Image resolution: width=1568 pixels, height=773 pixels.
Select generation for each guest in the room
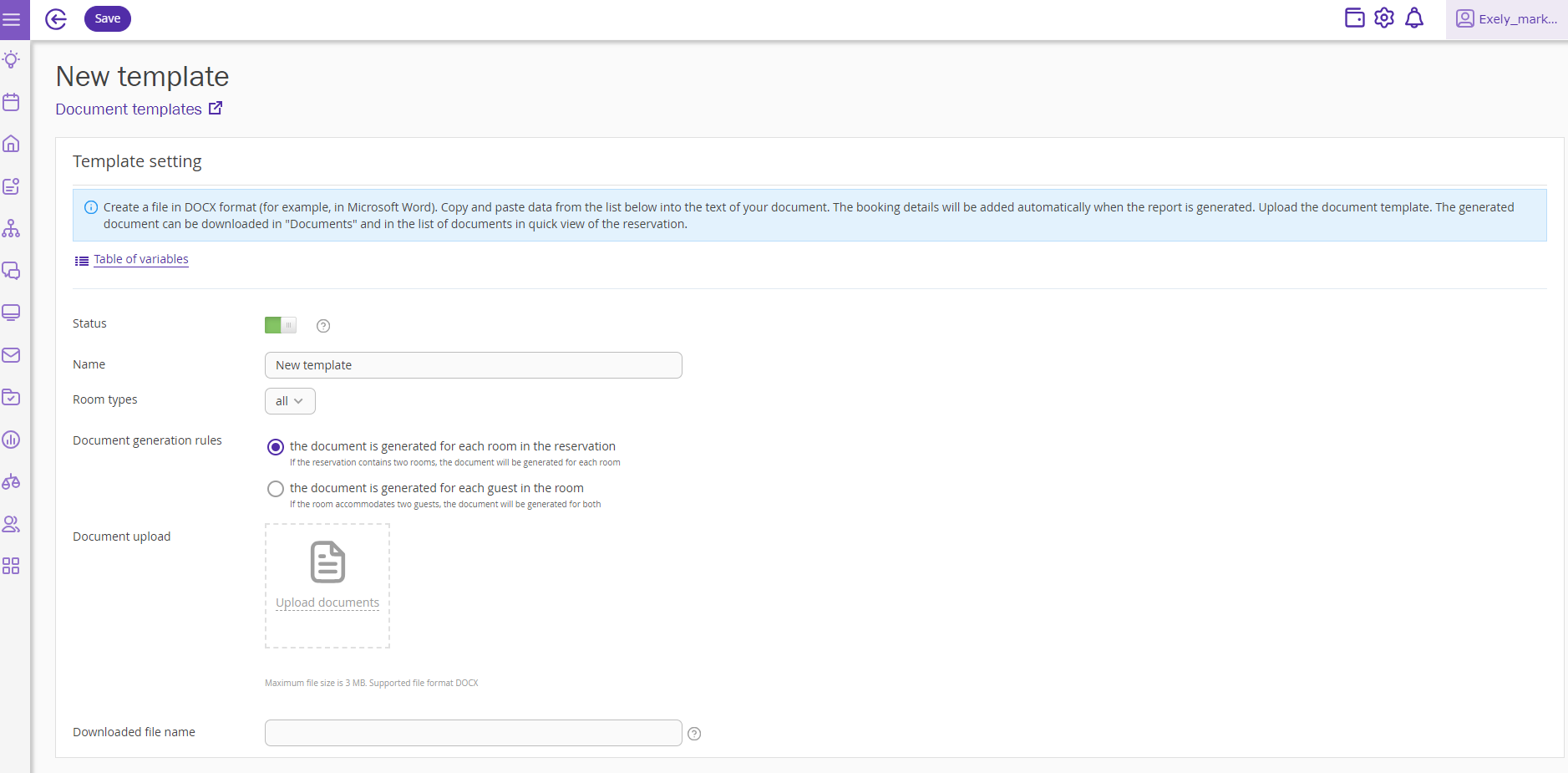click(x=275, y=488)
